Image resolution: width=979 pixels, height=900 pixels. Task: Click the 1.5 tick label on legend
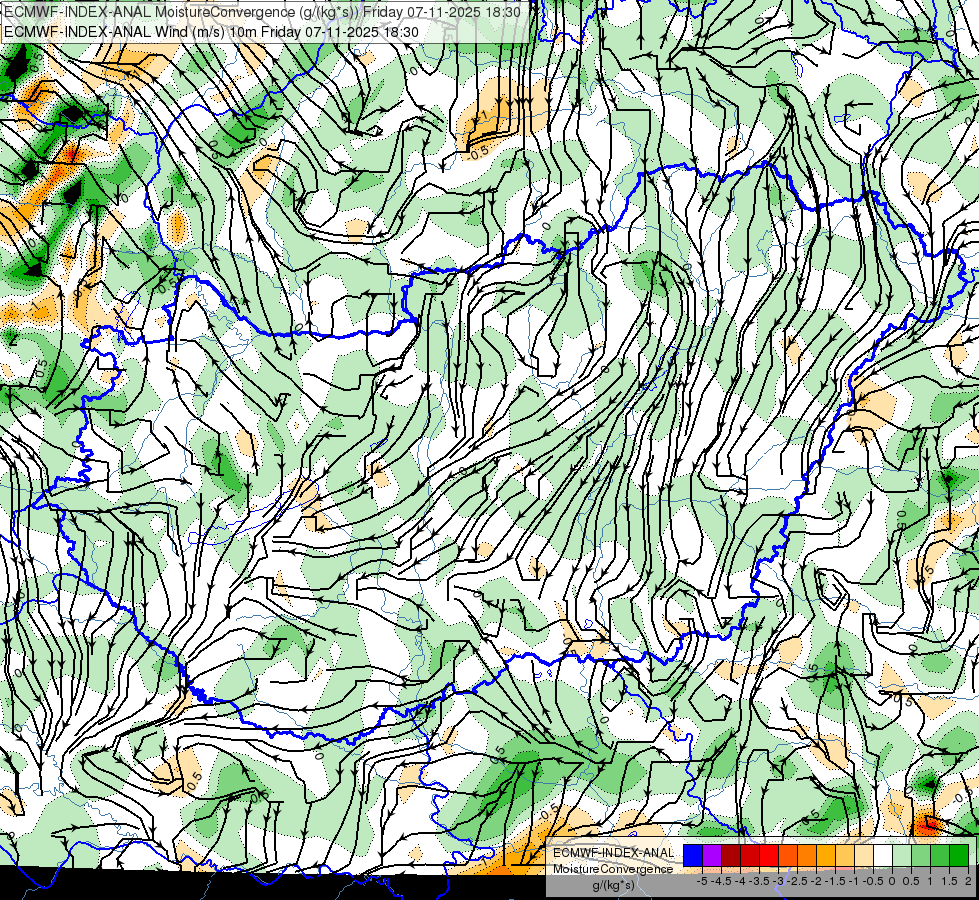tap(949, 881)
